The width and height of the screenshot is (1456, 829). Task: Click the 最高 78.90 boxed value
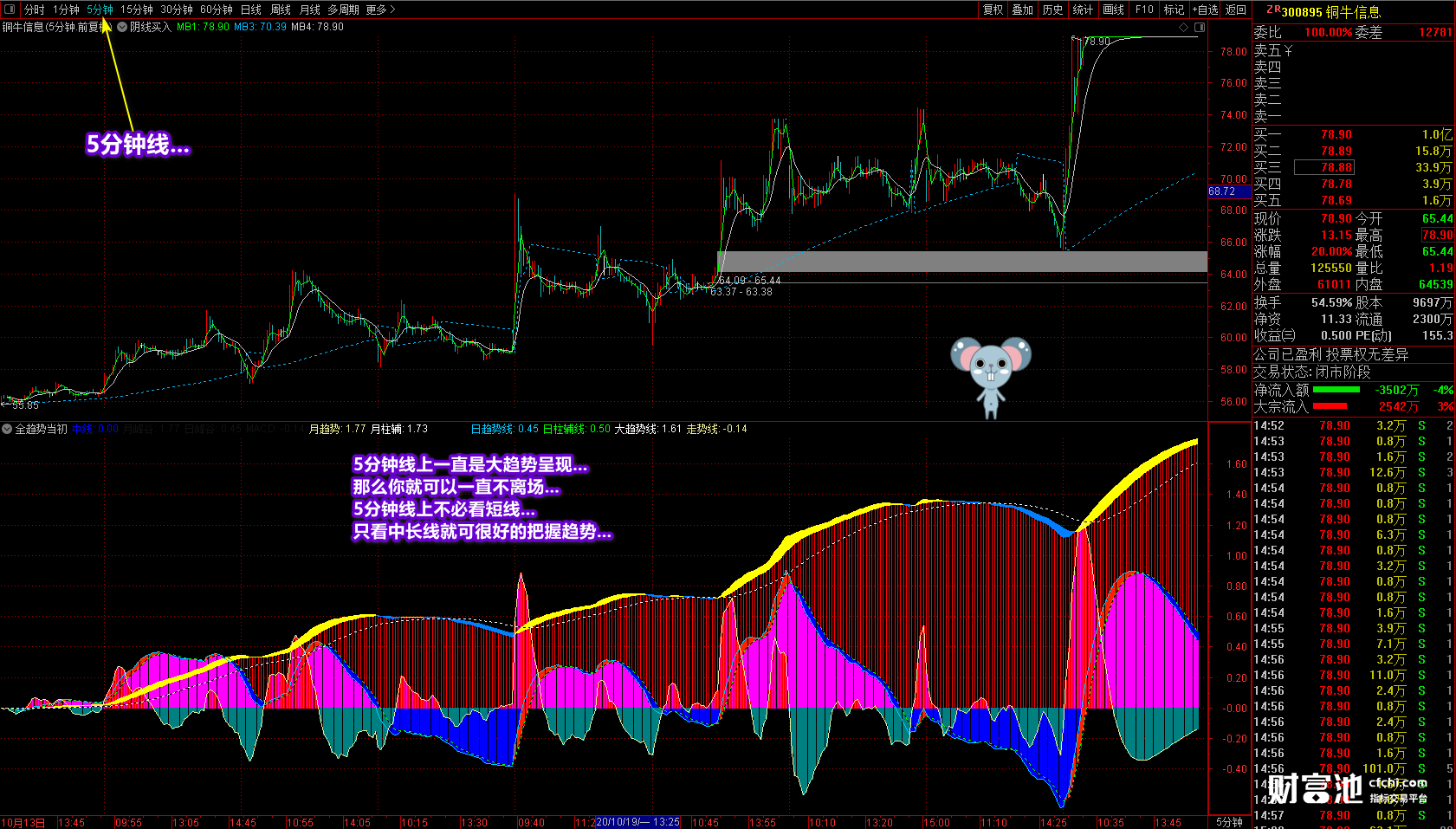pos(1437,235)
